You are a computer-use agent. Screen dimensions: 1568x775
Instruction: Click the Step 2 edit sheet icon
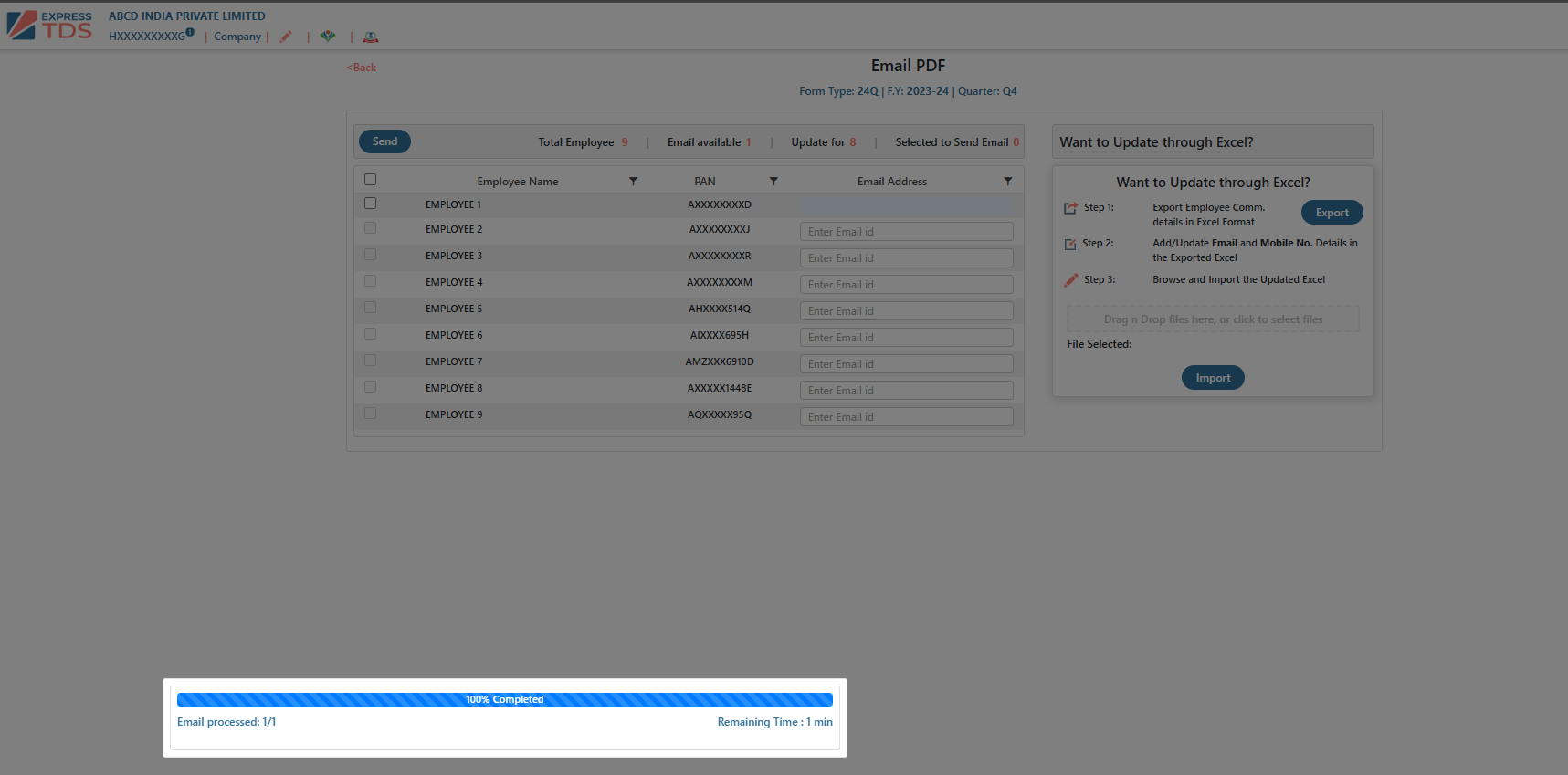click(1070, 244)
